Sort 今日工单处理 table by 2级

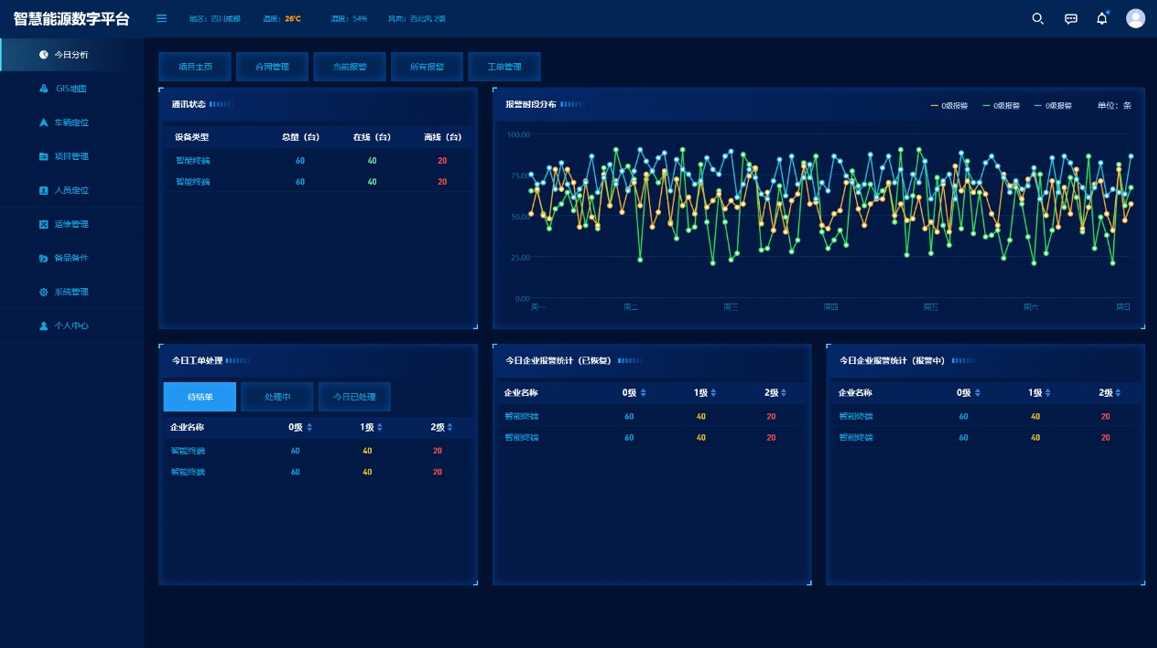(x=450, y=427)
